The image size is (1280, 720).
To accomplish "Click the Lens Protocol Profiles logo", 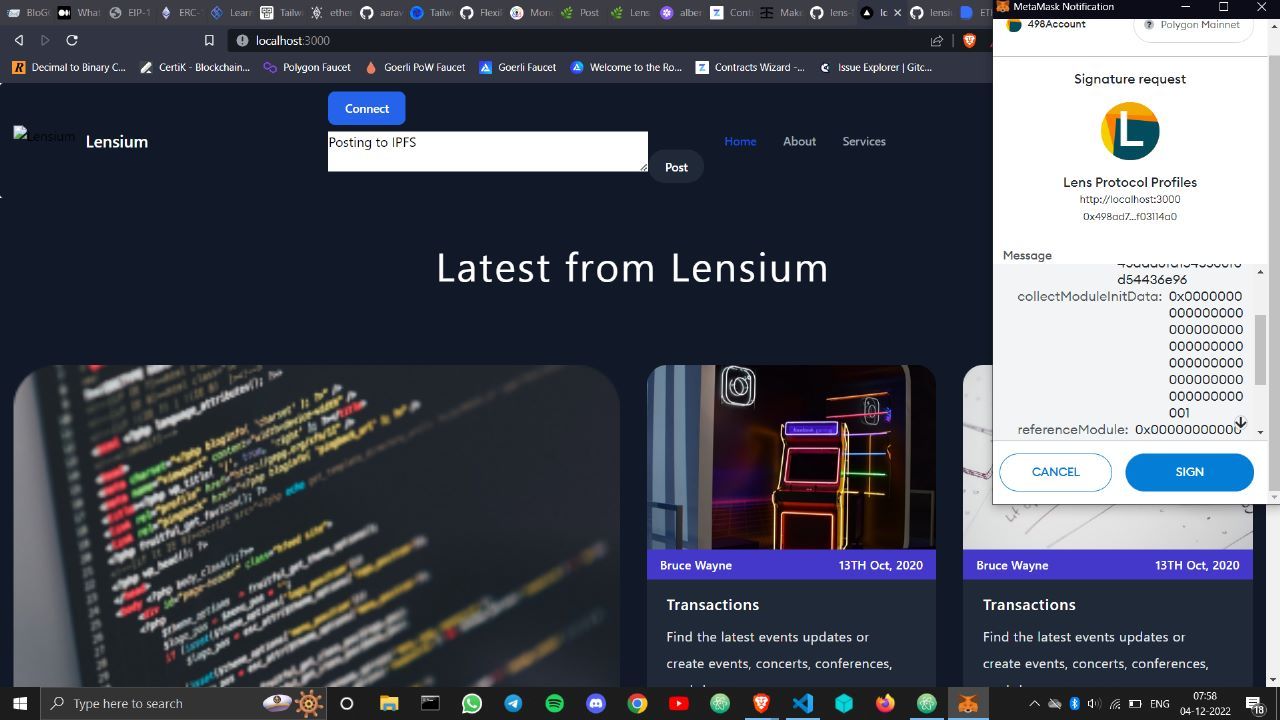I will [x=1130, y=130].
